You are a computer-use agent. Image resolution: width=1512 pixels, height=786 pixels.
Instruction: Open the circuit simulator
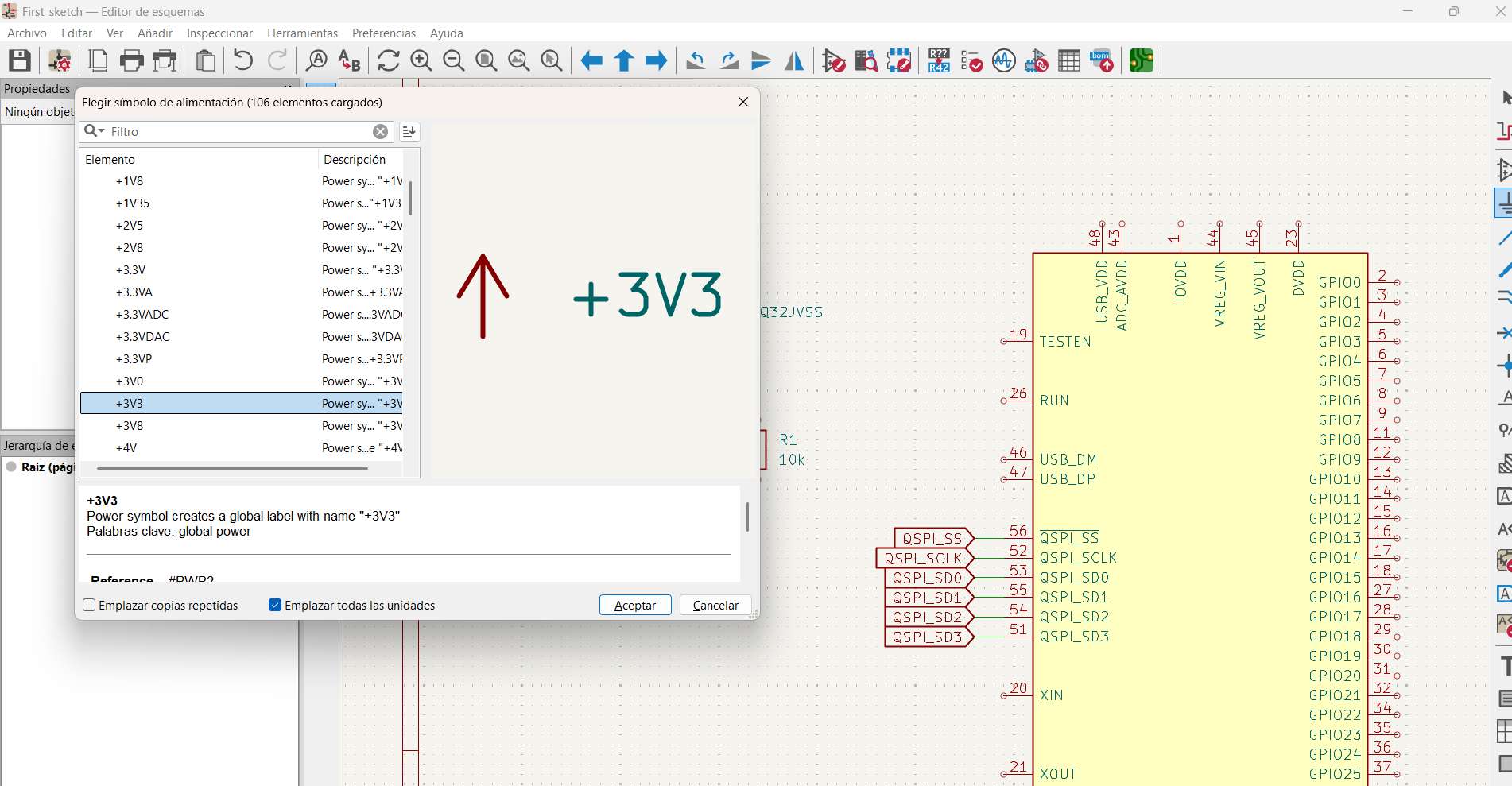tap(1003, 60)
